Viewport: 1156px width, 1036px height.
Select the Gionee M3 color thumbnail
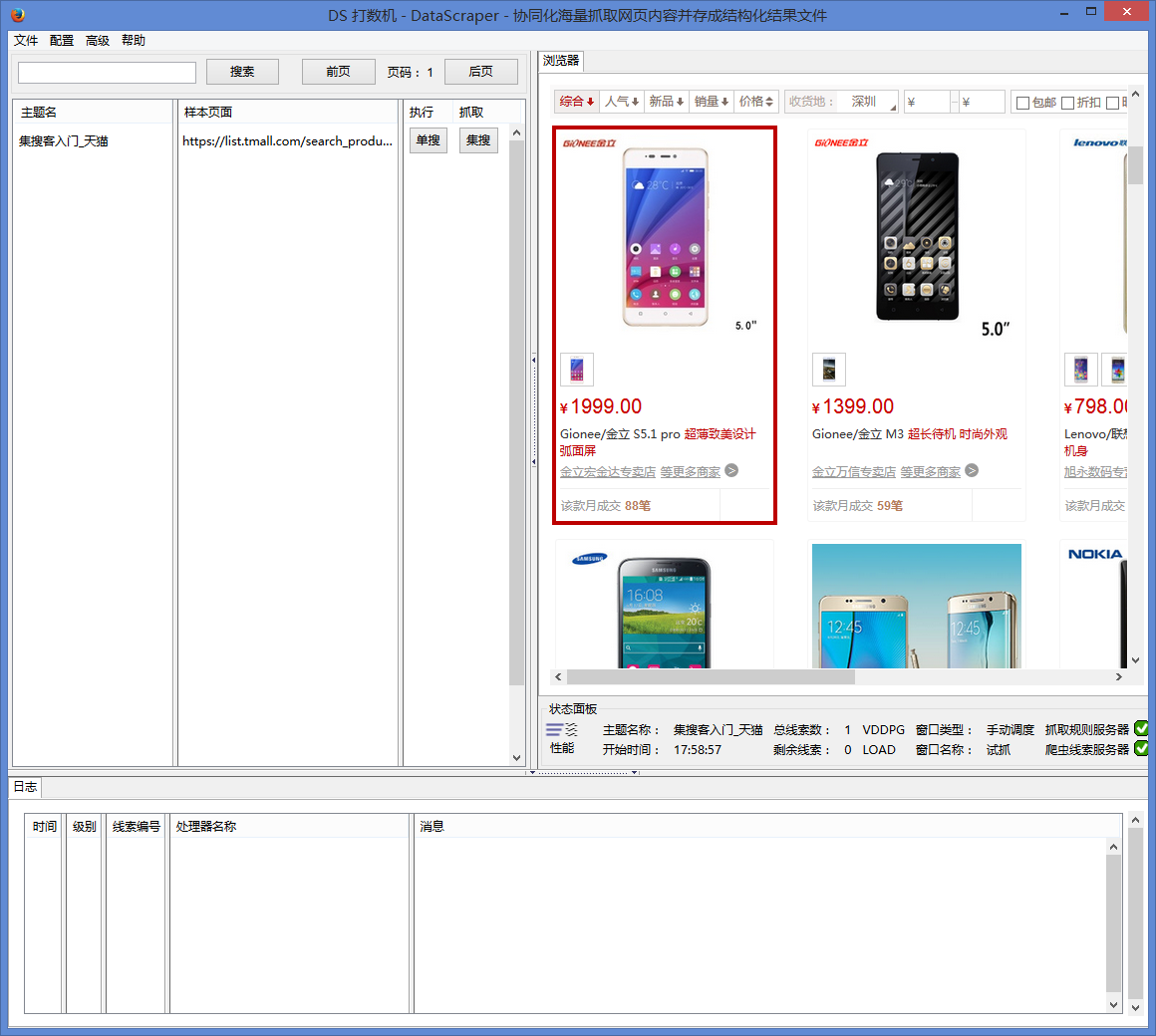click(x=829, y=370)
